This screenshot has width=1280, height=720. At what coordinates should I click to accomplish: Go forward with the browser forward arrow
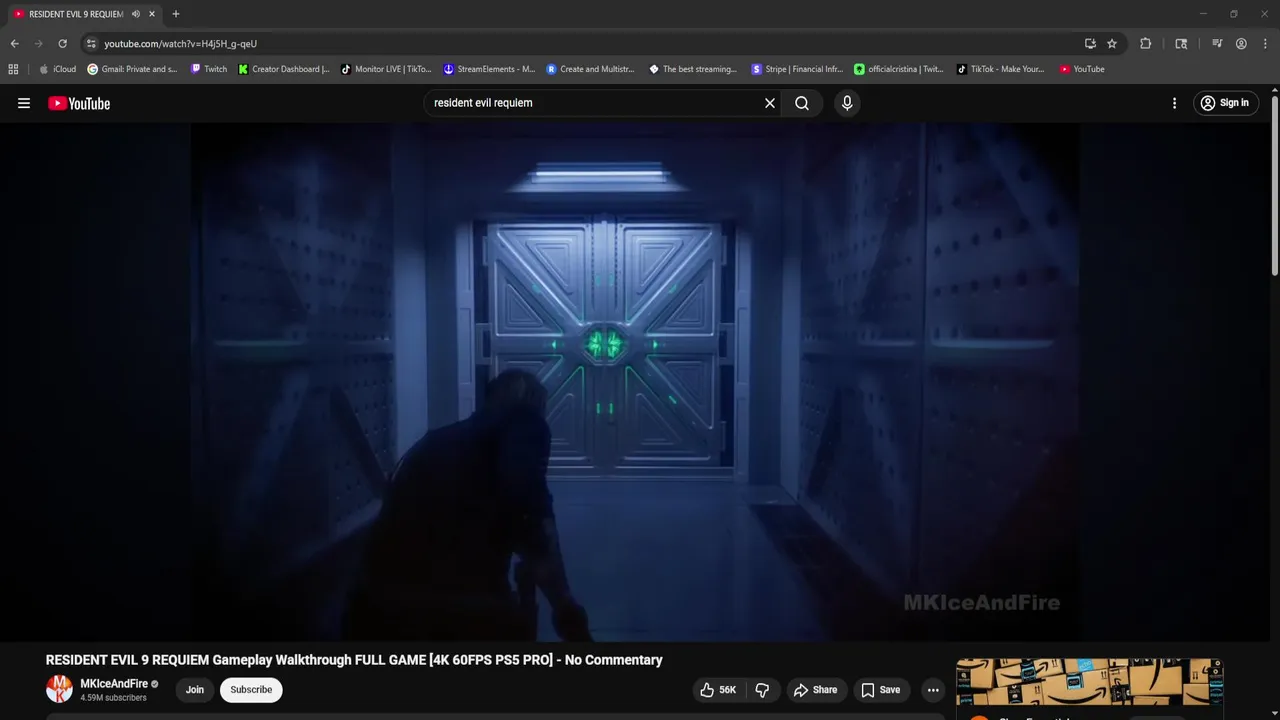click(x=38, y=44)
